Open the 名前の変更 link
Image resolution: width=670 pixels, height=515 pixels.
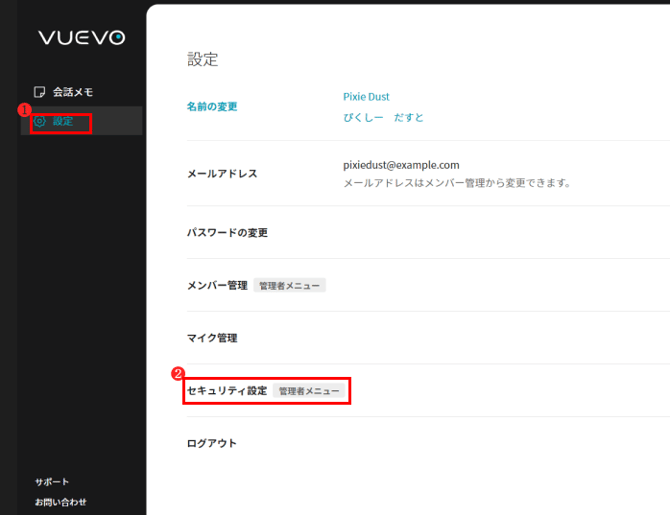[x=212, y=107]
